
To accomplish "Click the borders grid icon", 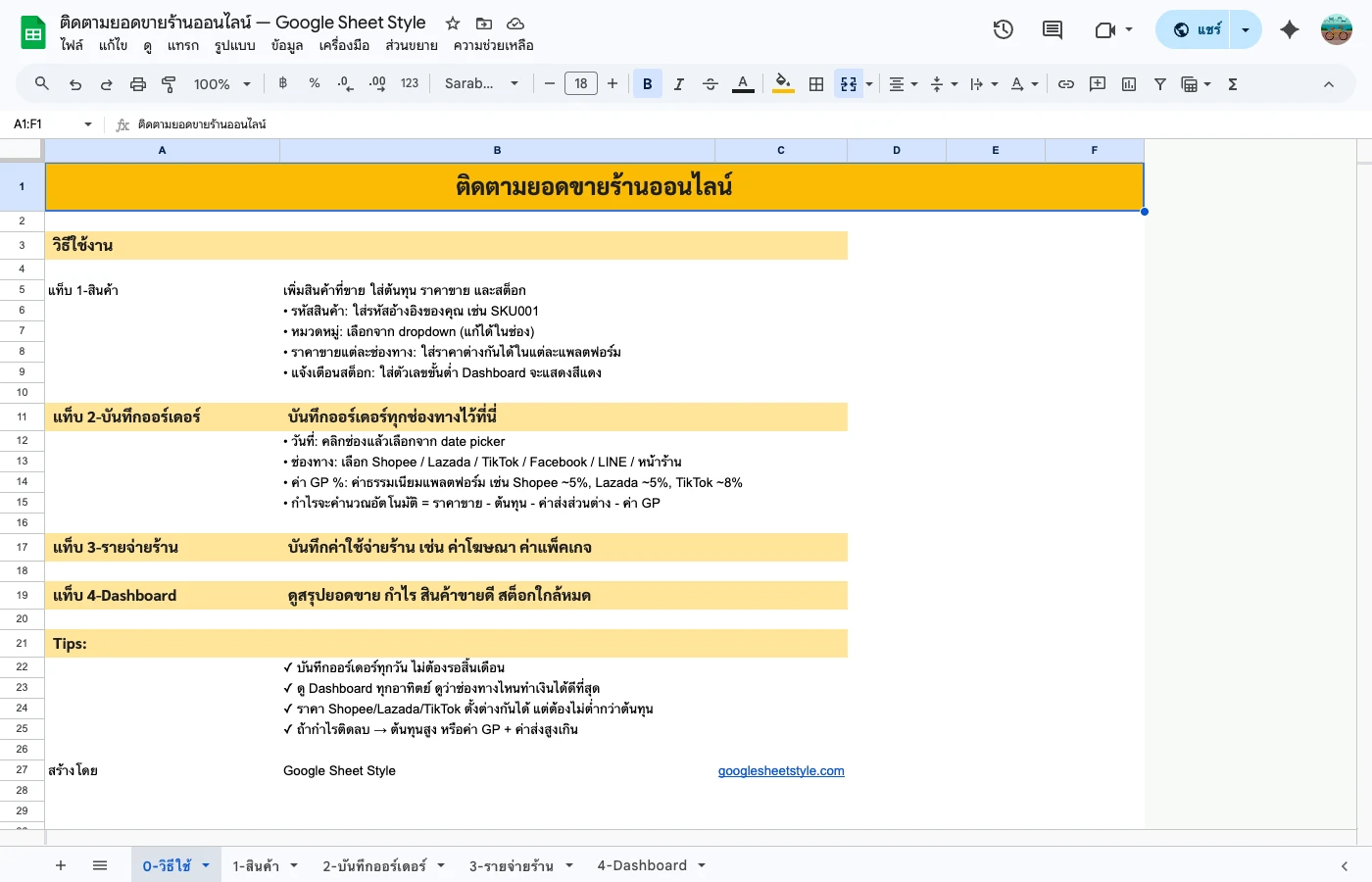I will [x=816, y=84].
